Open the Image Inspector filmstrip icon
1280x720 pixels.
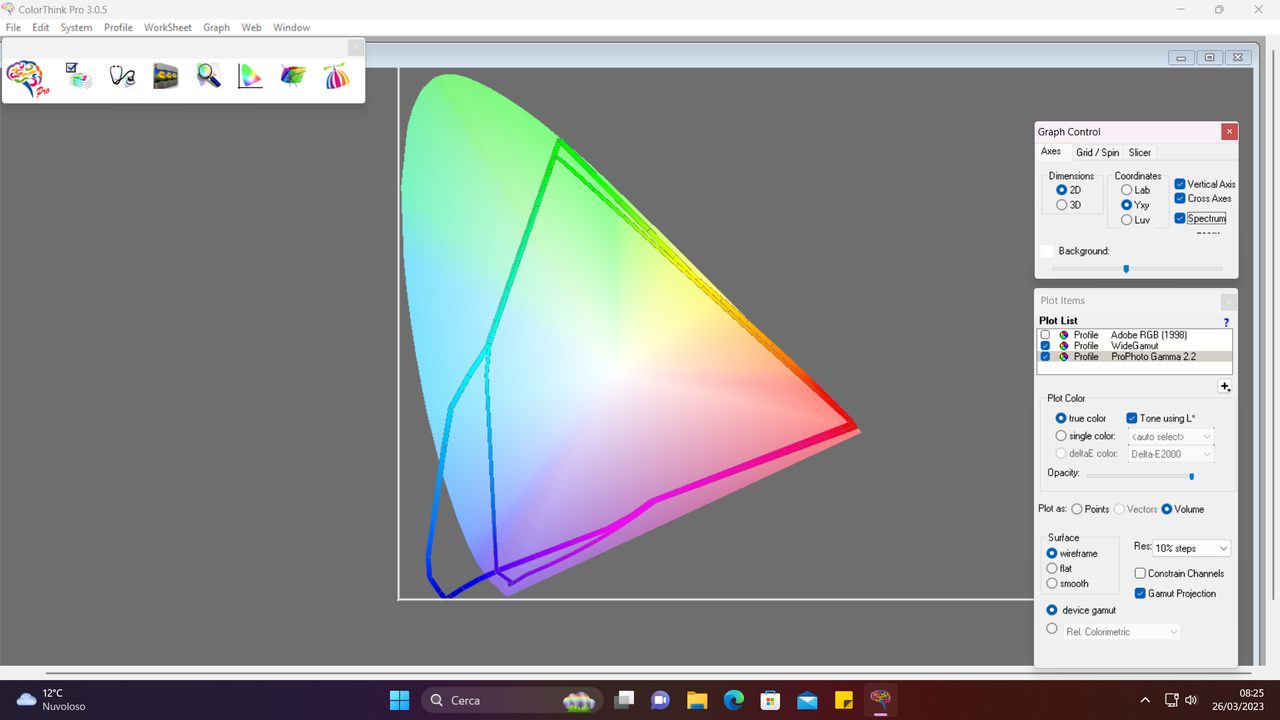pos(165,78)
